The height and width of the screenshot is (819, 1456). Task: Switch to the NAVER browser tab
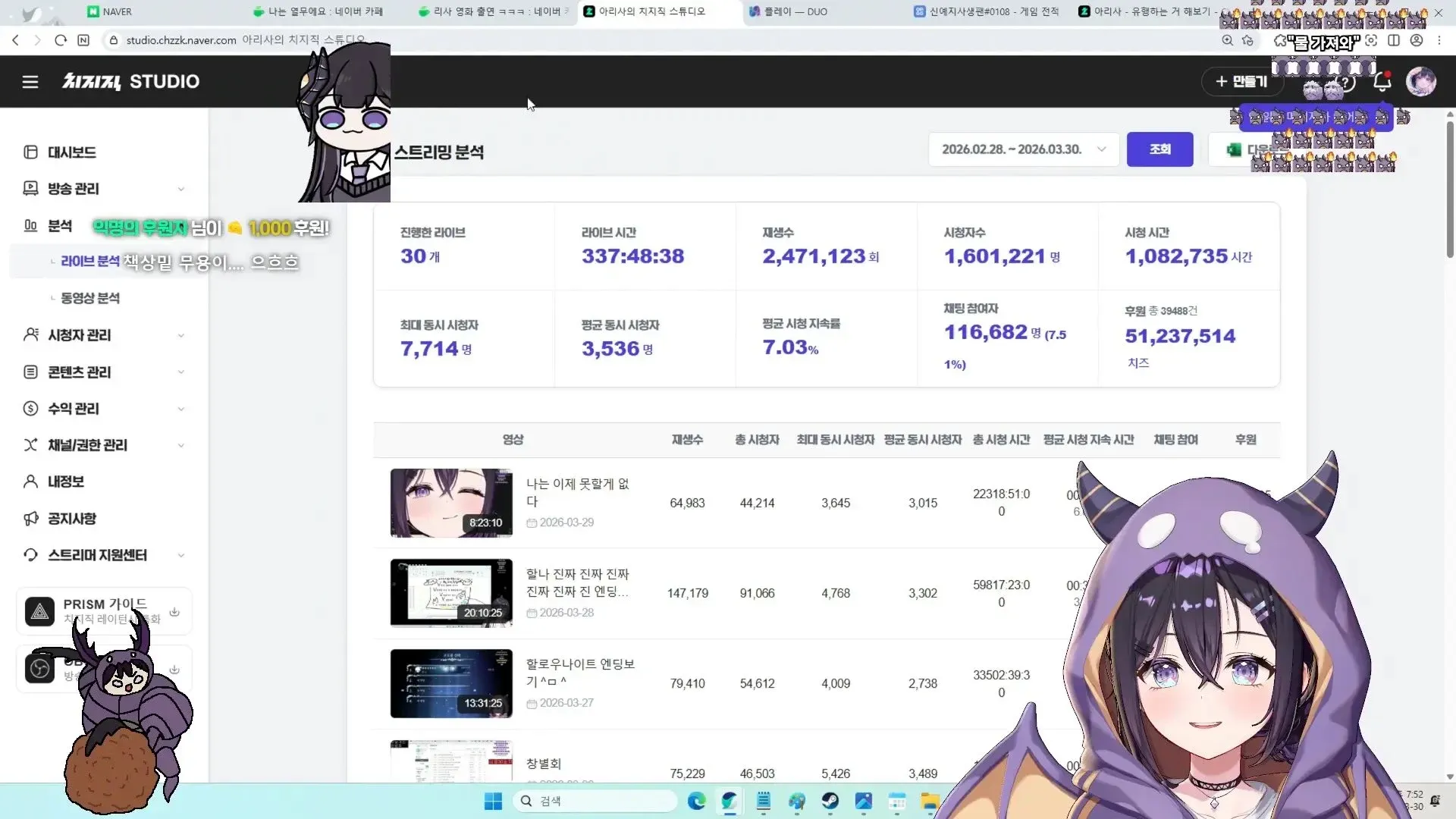[110, 11]
